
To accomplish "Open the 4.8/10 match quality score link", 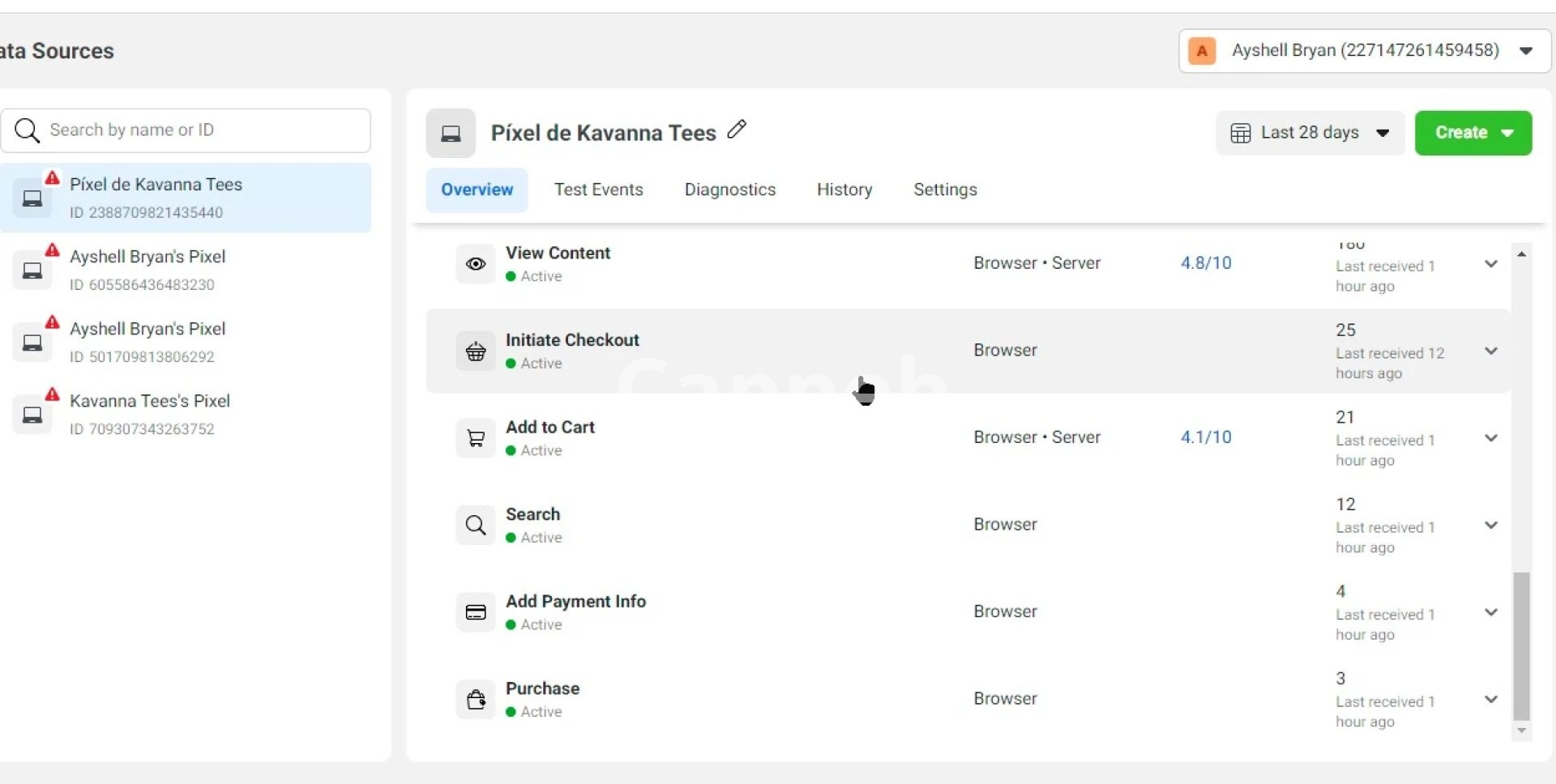I will click(x=1205, y=263).
